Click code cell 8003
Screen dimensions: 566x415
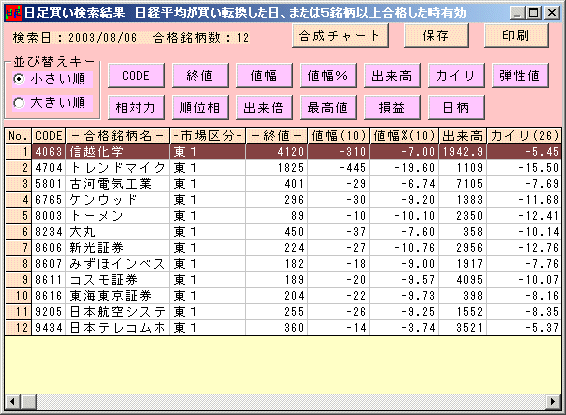click(49, 216)
